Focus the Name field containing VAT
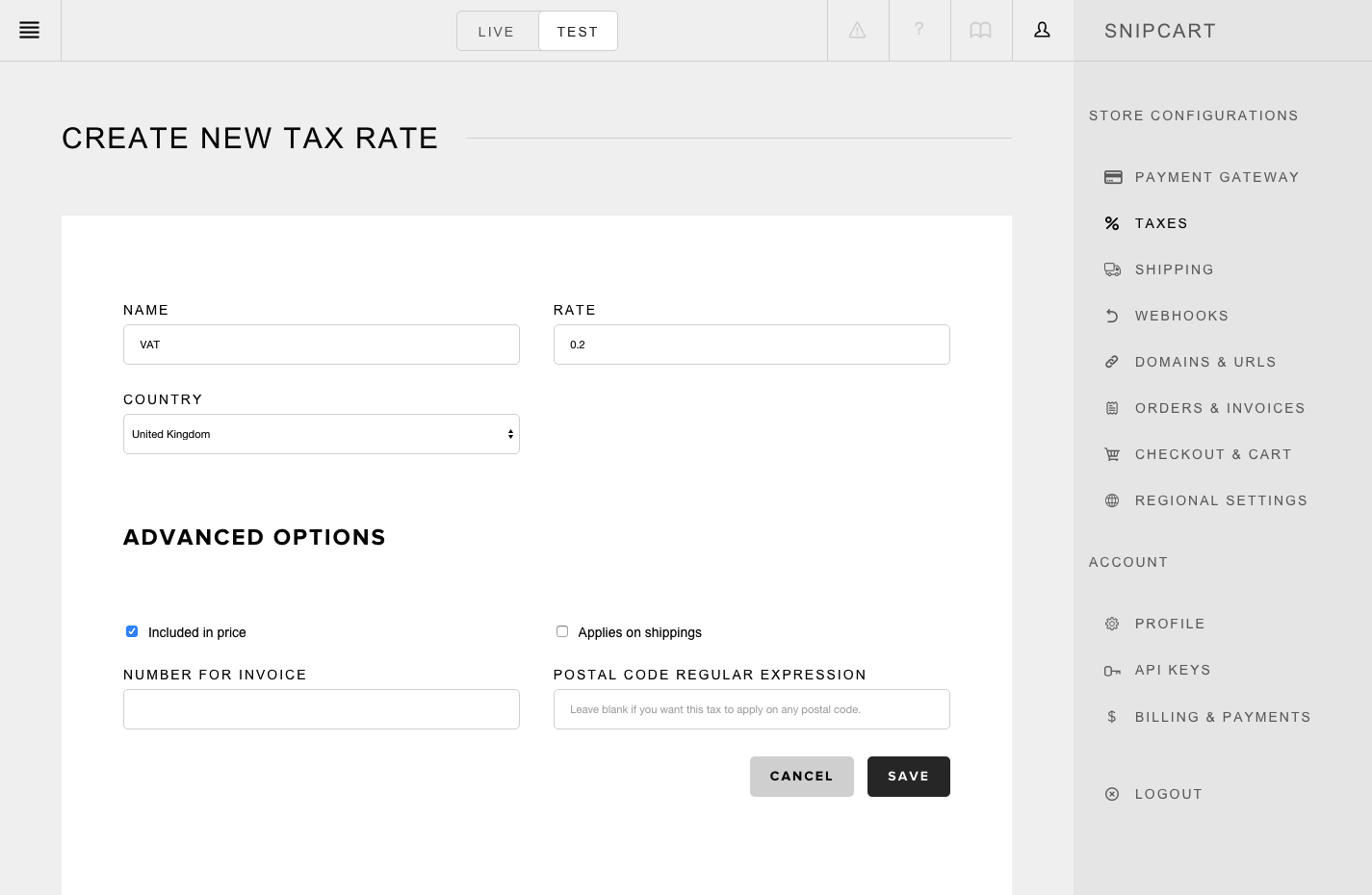The height and width of the screenshot is (895, 1372). click(x=322, y=345)
